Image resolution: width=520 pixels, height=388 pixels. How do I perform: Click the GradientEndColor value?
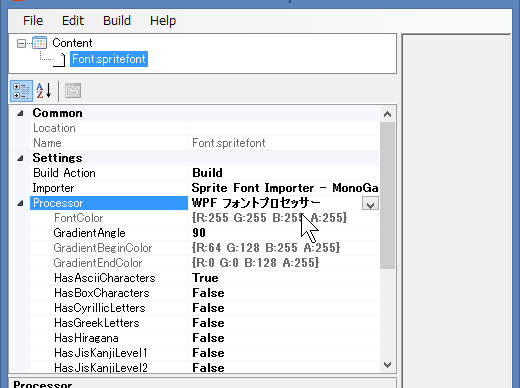[x=255, y=263]
